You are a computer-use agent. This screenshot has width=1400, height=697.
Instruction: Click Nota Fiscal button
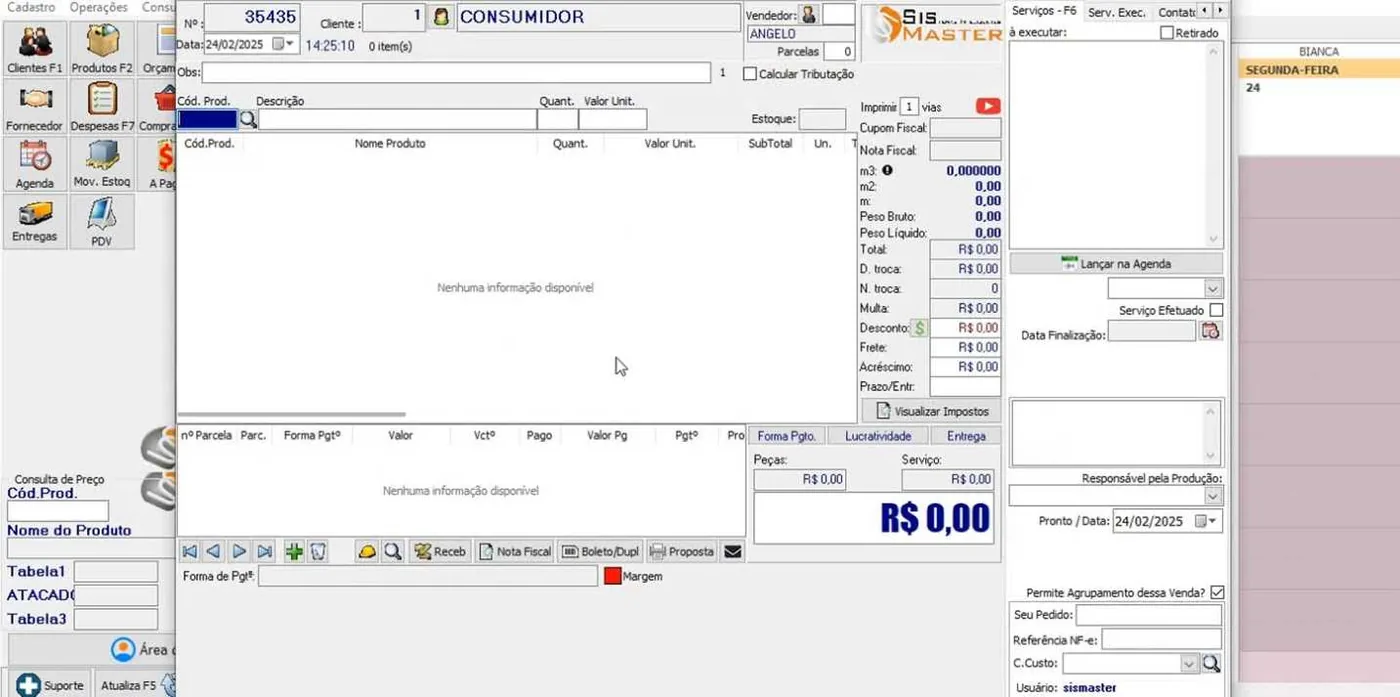point(515,551)
